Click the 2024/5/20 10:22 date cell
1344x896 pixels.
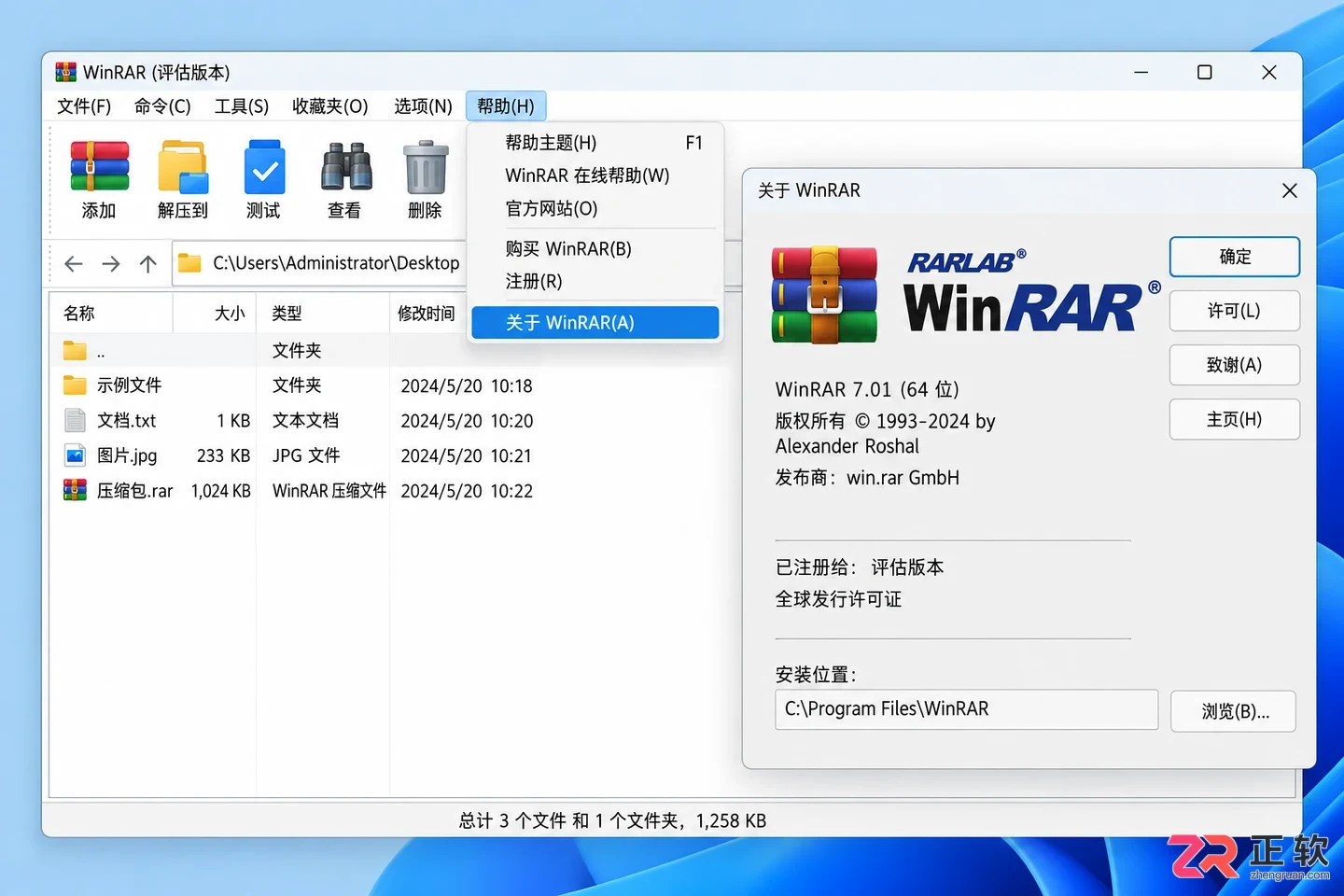[467, 491]
